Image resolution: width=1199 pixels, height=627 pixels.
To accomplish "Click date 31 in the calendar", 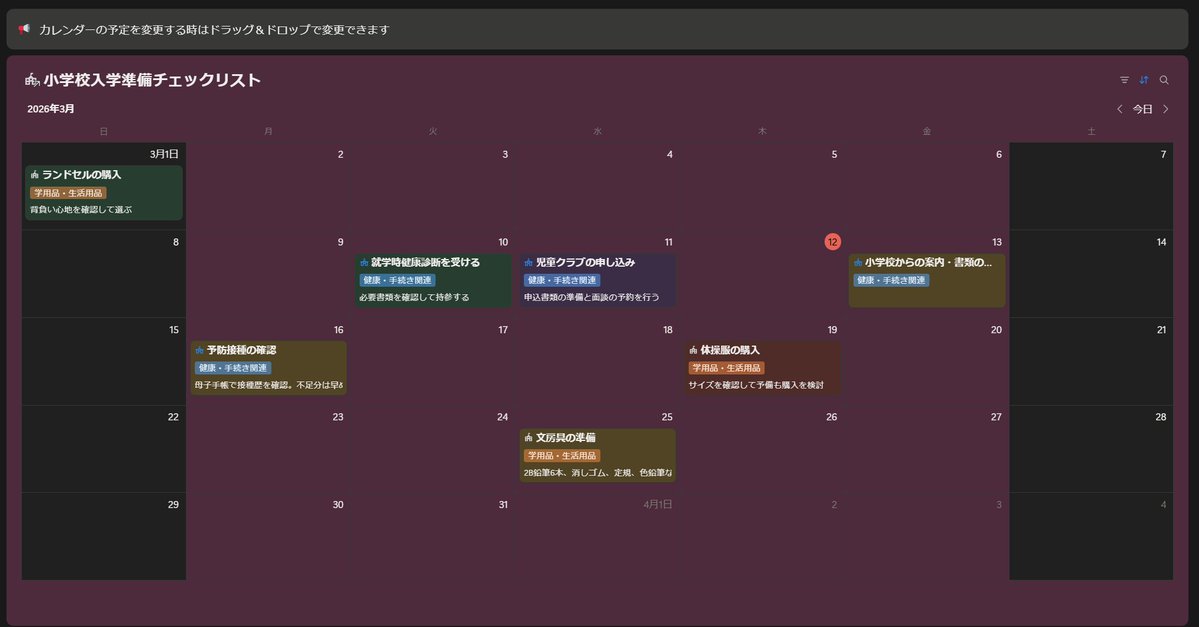I will [x=502, y=505].
